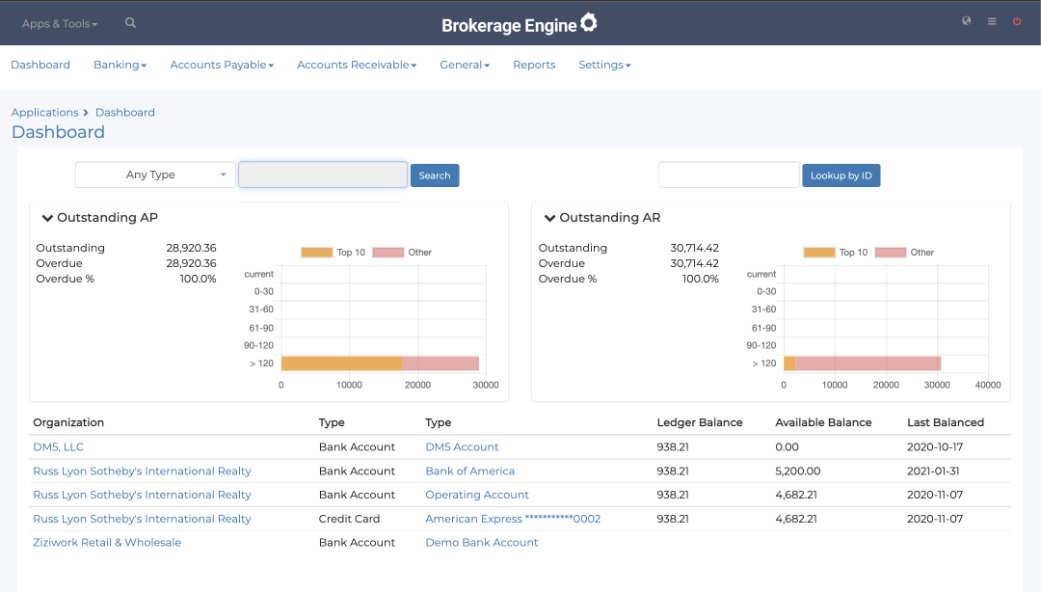1041x592 pixels.
Task: Toggle Top 10 legend in Outstanding AP chart
Action: point(333,252)
